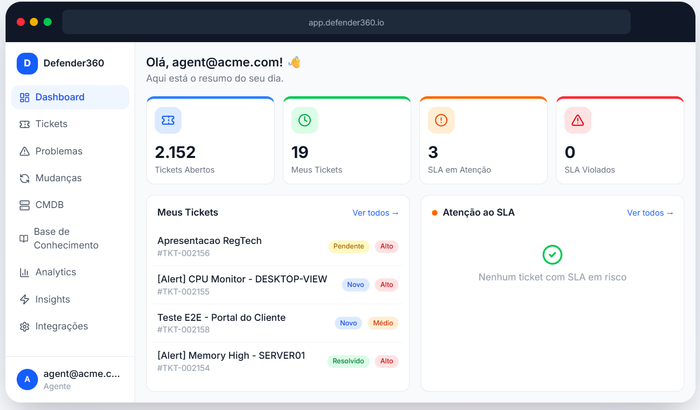Screen dimensions: 700x410
Task: Select CMDB in the sidebar menu
Action: click(49, 205)
